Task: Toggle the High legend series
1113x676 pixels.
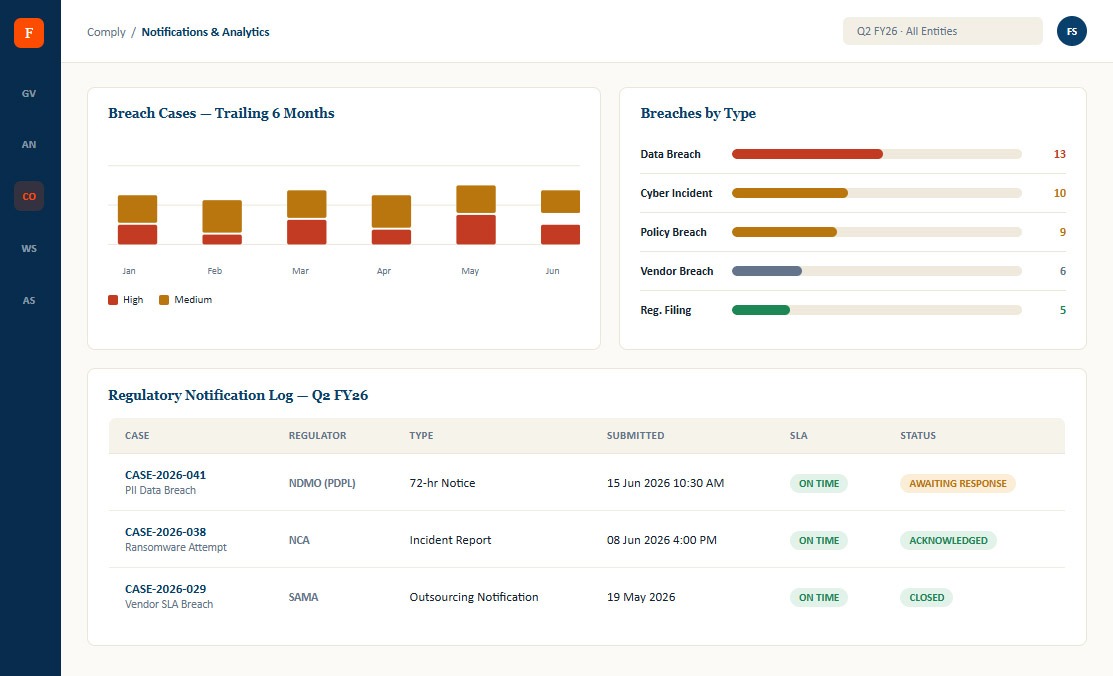Action: [x=126, y=300]
